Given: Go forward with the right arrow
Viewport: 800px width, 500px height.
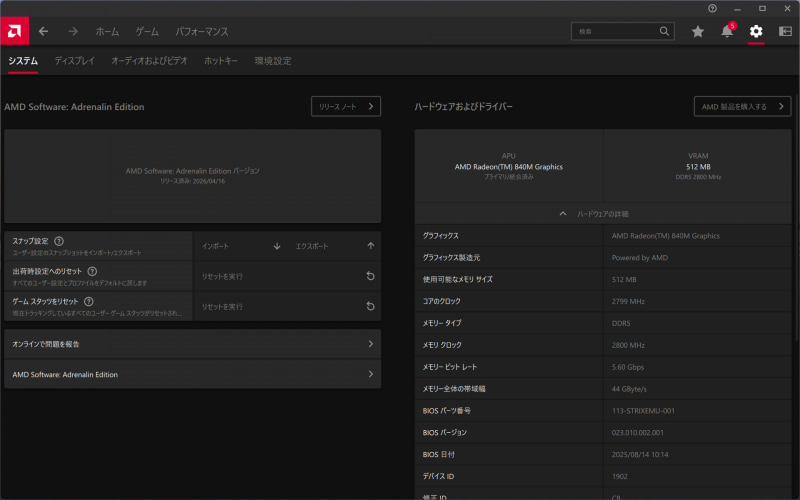Looking at the screenshot, I should click(x=73, y=31).
